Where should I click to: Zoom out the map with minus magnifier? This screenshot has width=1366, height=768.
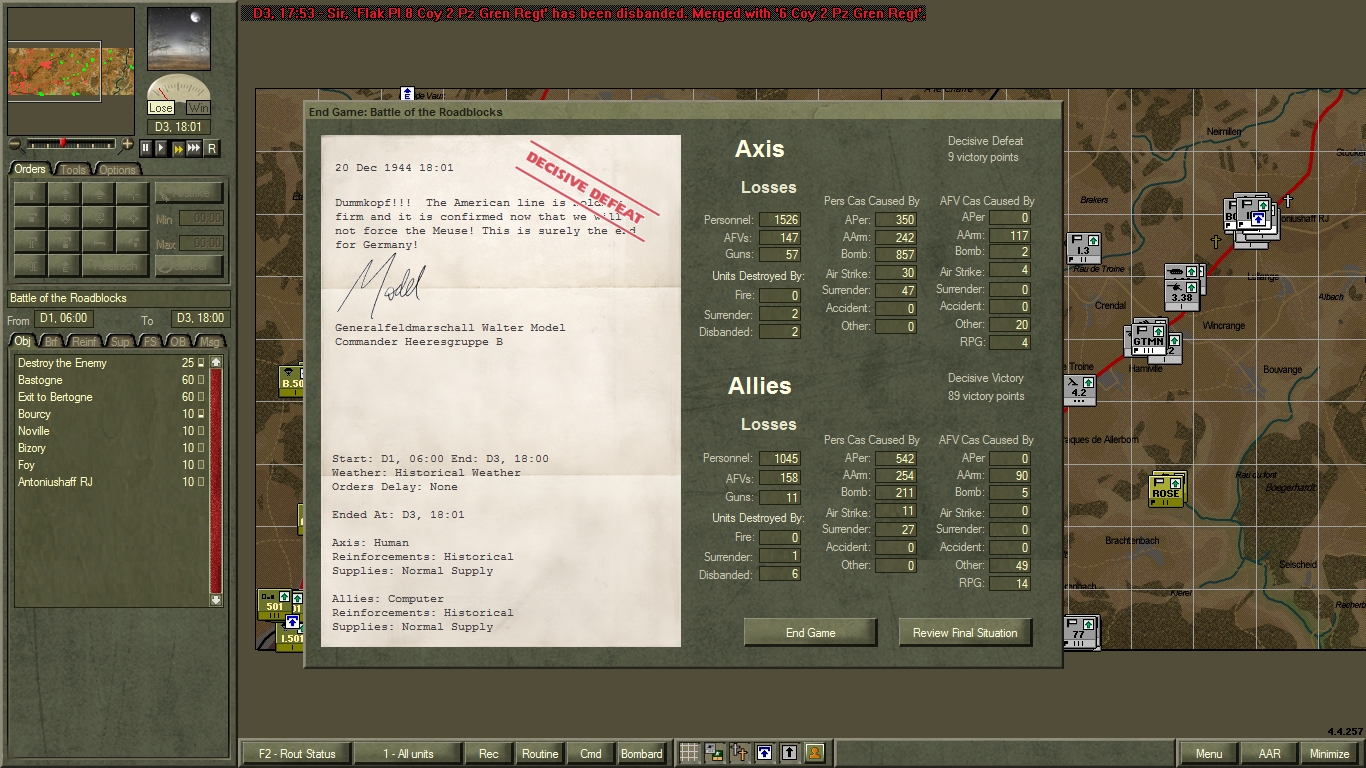(15, 145)
